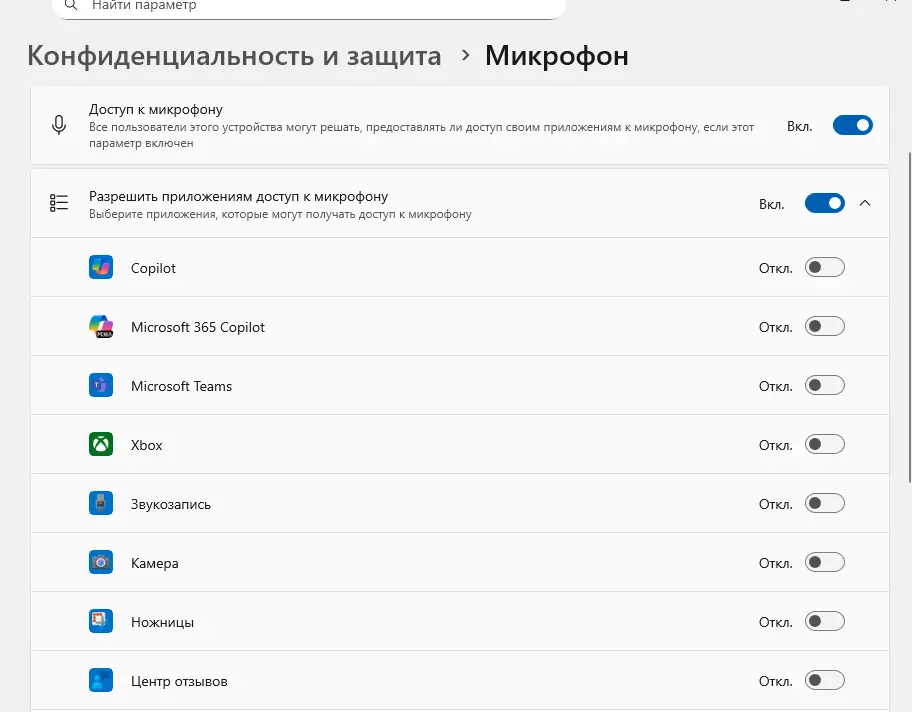Click the Xbox app icon
Viewport: 912px width, 712px height.
pos(101,445)
